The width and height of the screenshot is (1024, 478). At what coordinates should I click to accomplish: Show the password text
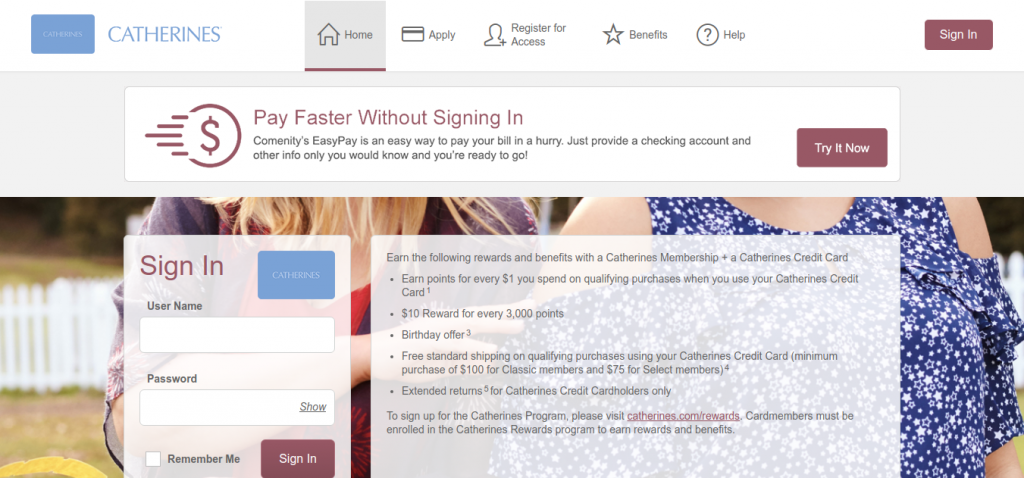click(313, 407)
